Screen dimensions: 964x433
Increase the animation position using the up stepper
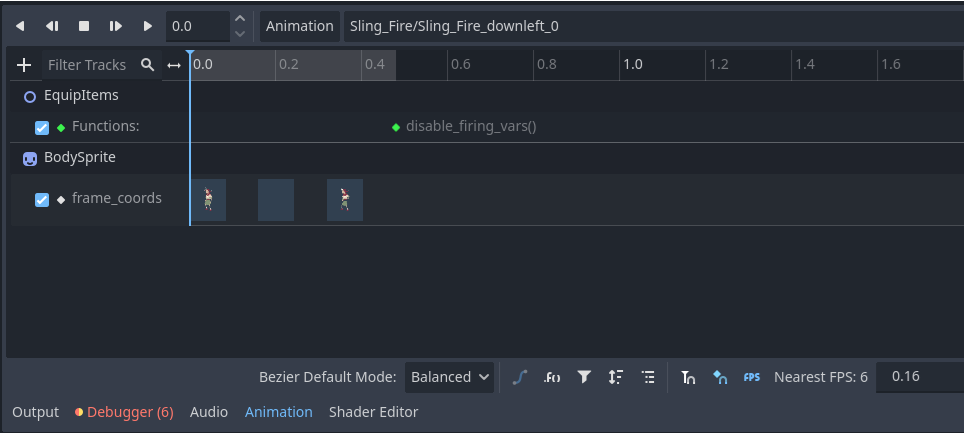tap(239, 19)
